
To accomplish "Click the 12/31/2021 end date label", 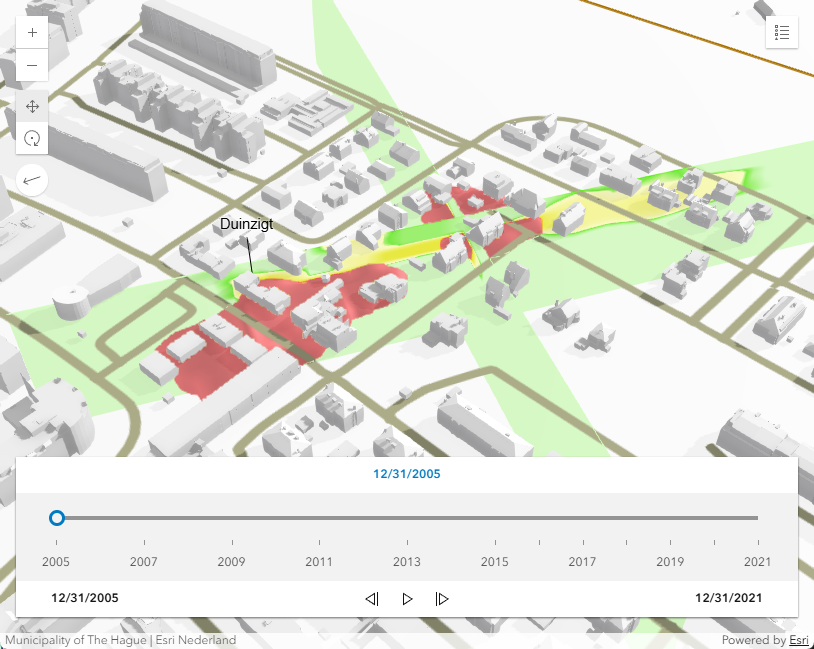I will pyautogui.click(x=728, y=598).
